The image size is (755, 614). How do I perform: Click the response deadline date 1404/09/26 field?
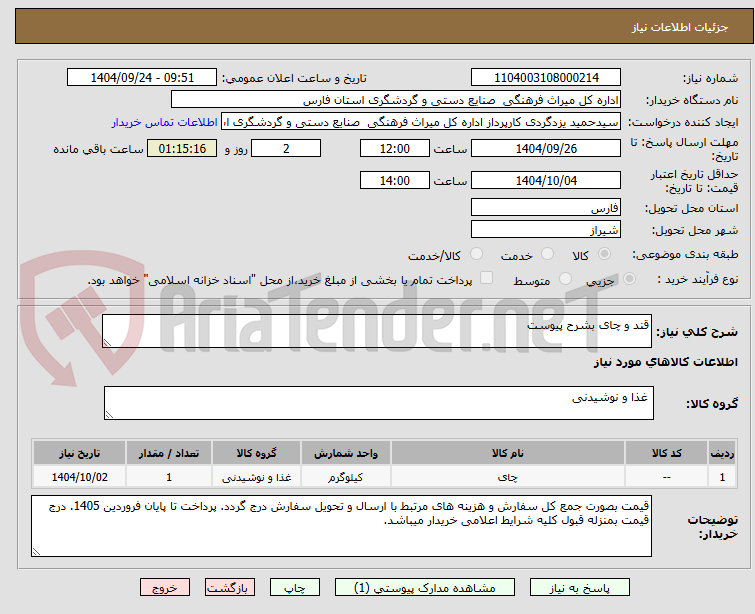pos(546,148)
